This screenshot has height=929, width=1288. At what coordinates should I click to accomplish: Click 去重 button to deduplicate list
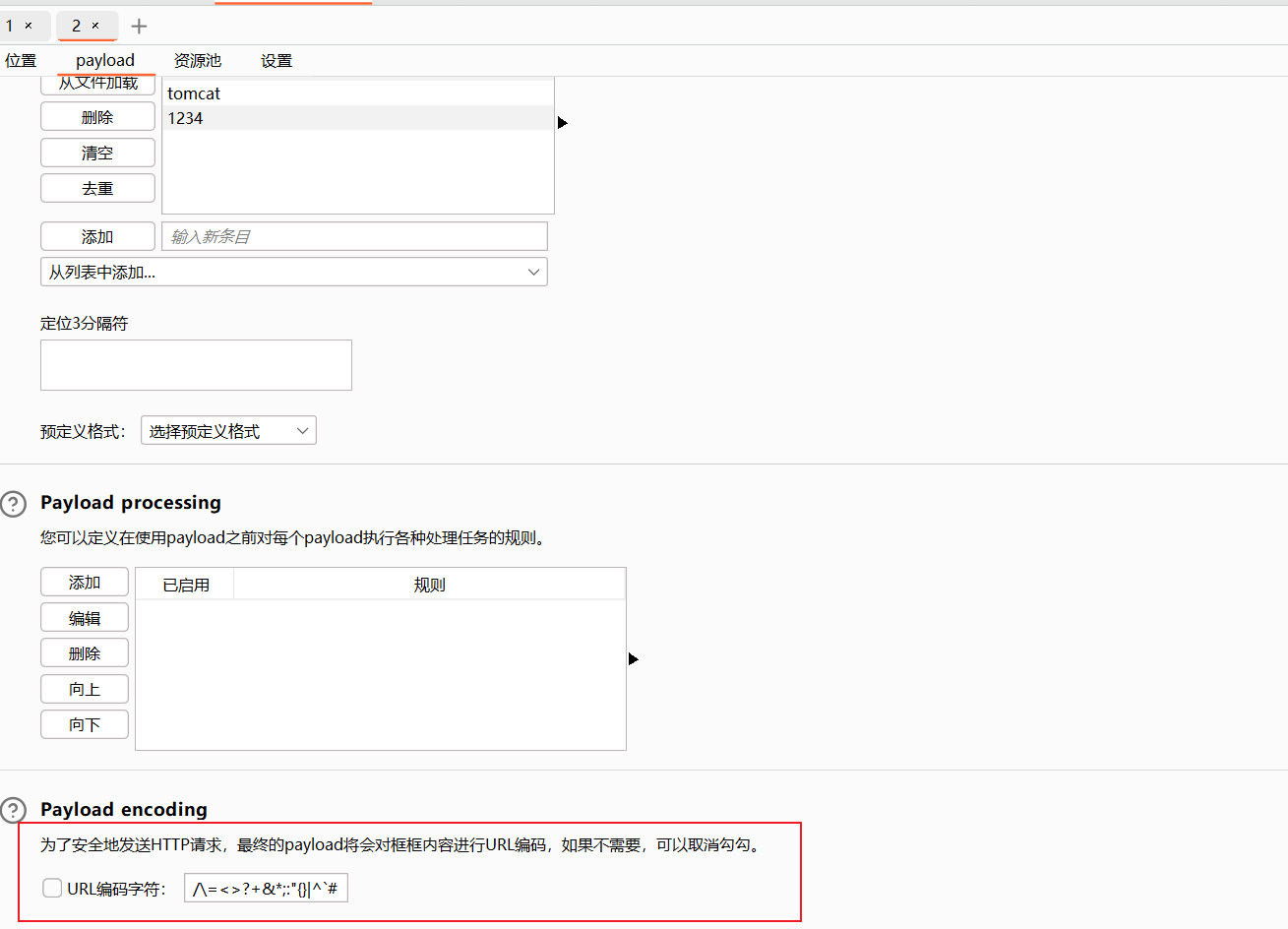(97, 188)
